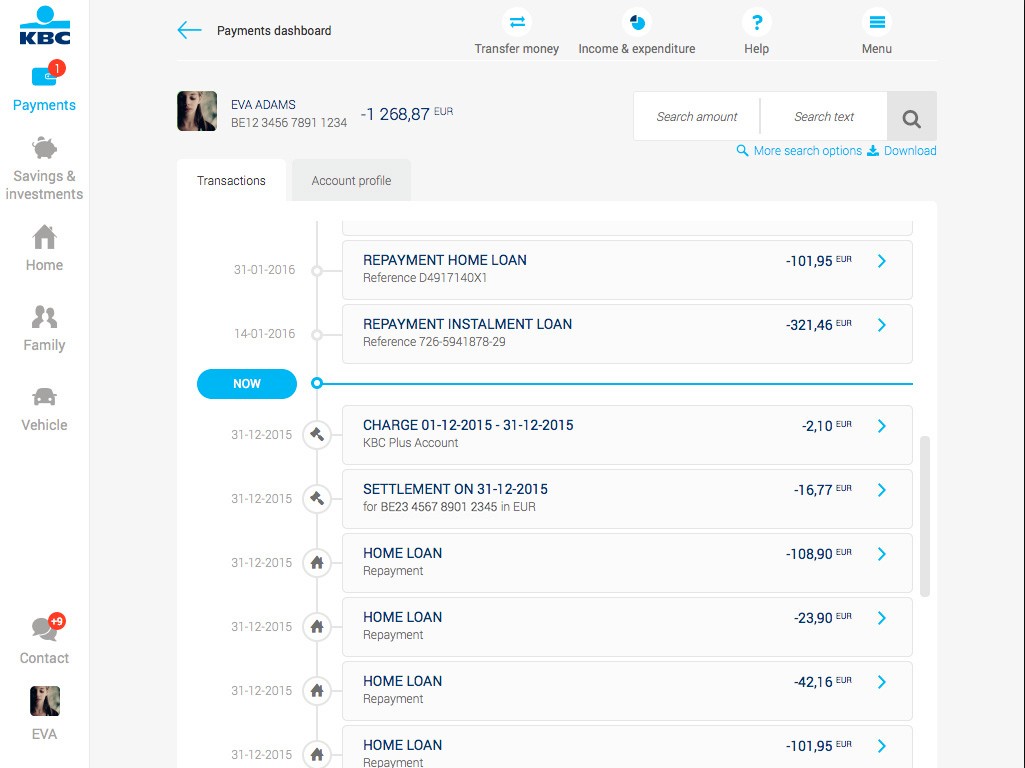The height and width of the screenshot is (768, 1025).
Task: Click the More search options link
Action: click(807, 151)
